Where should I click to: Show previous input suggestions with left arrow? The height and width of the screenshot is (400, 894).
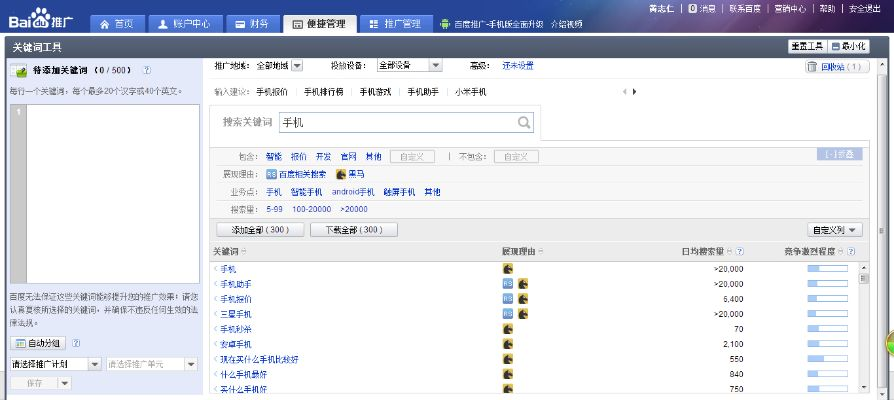point(624,92)
